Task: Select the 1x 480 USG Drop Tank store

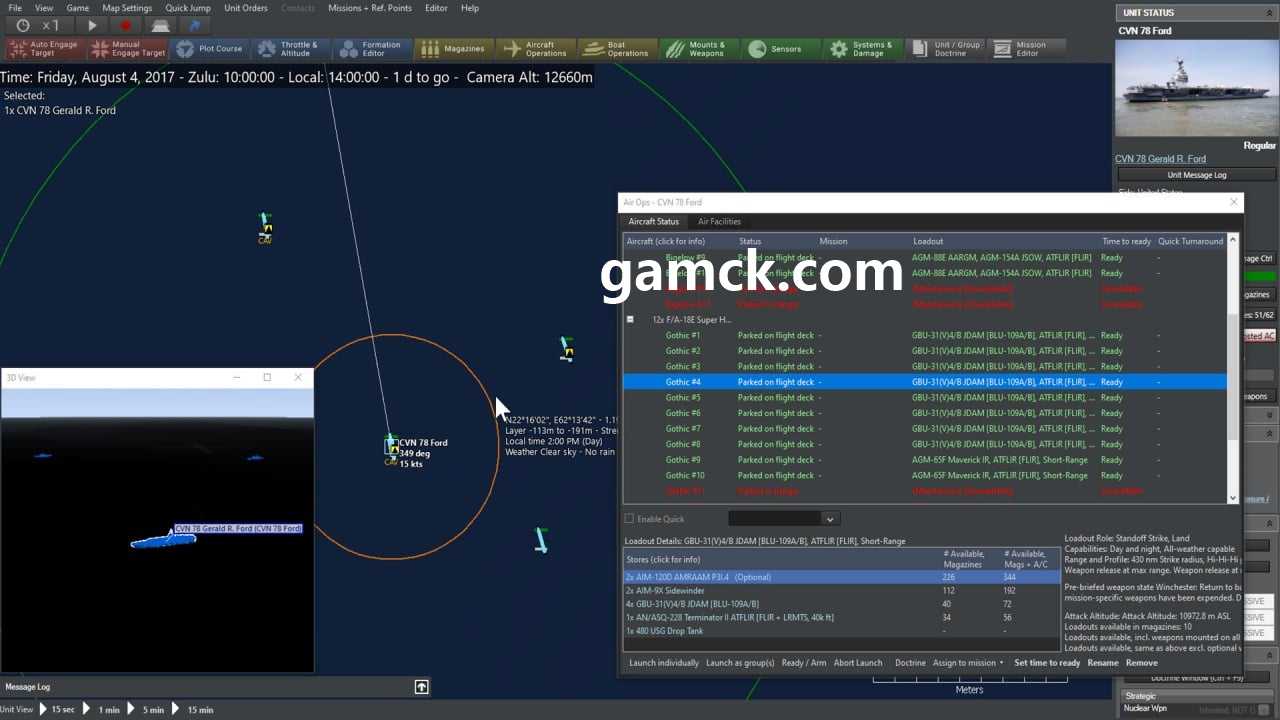Action: [841, 631]
